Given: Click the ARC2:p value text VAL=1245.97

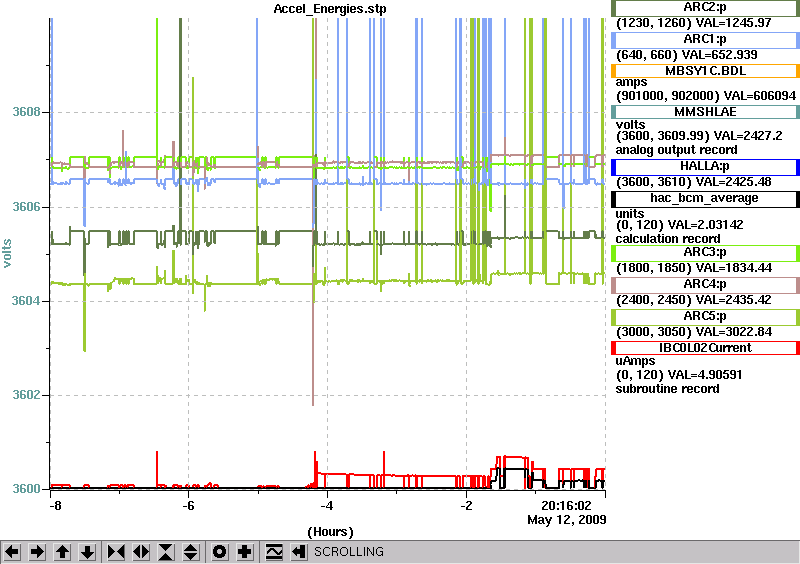Looking at the screenshot, I should pyautogui.click(x=734, y=23).
